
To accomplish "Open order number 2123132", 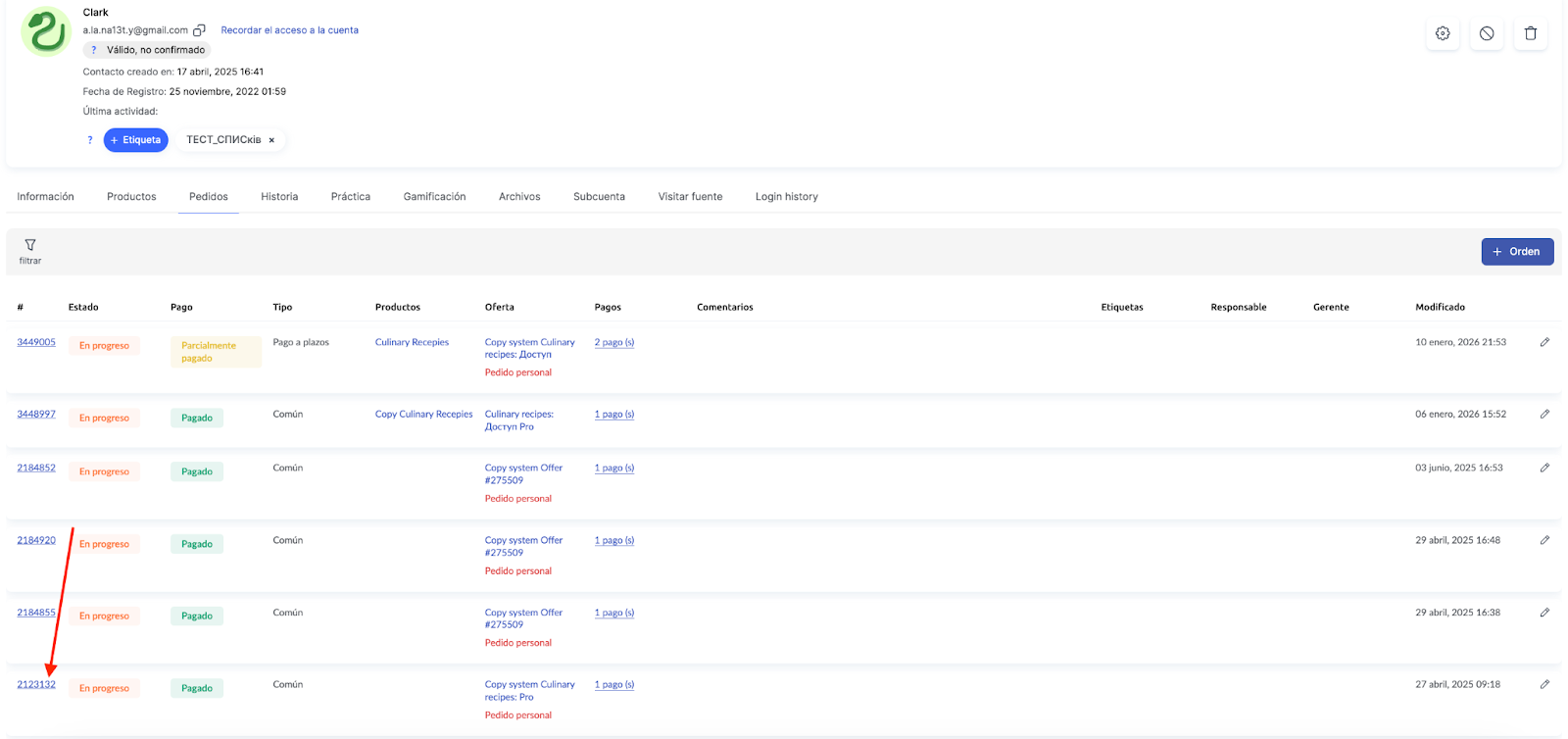I will click(x=36, y=684).
